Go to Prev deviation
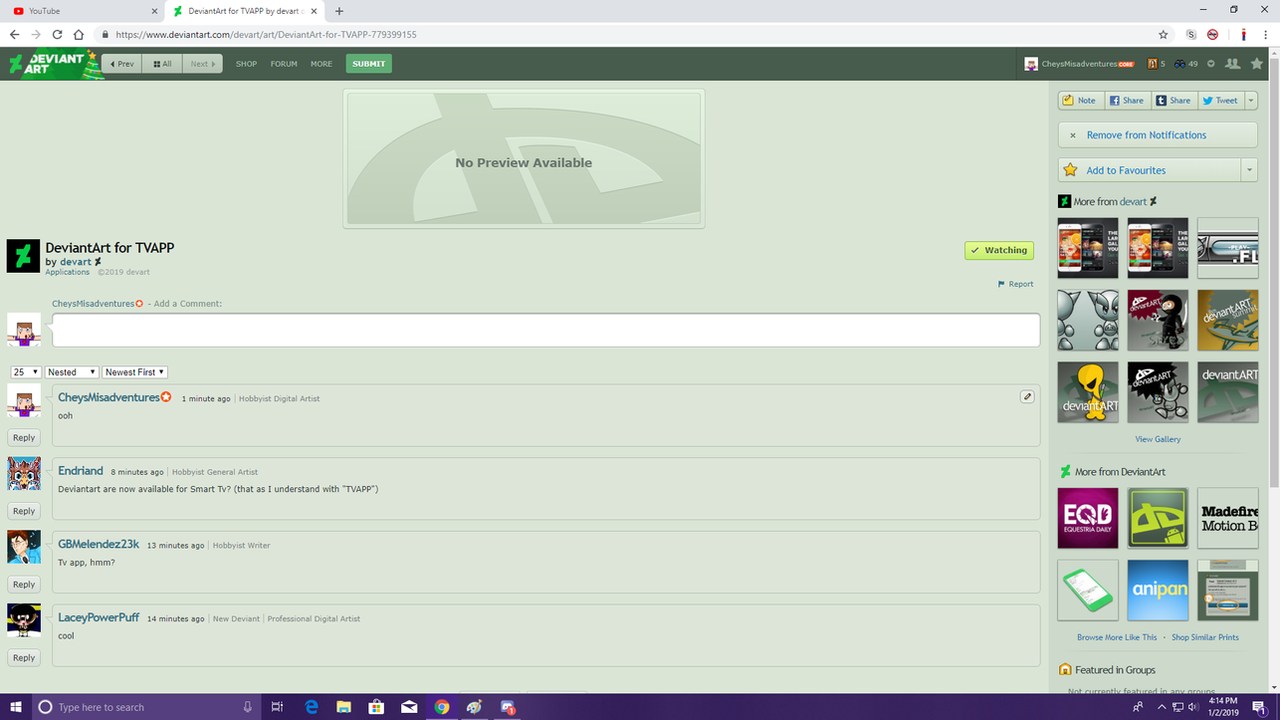The height and width of the screenshot is (720, 1280). pyautogui.click(x=122, y=64)
